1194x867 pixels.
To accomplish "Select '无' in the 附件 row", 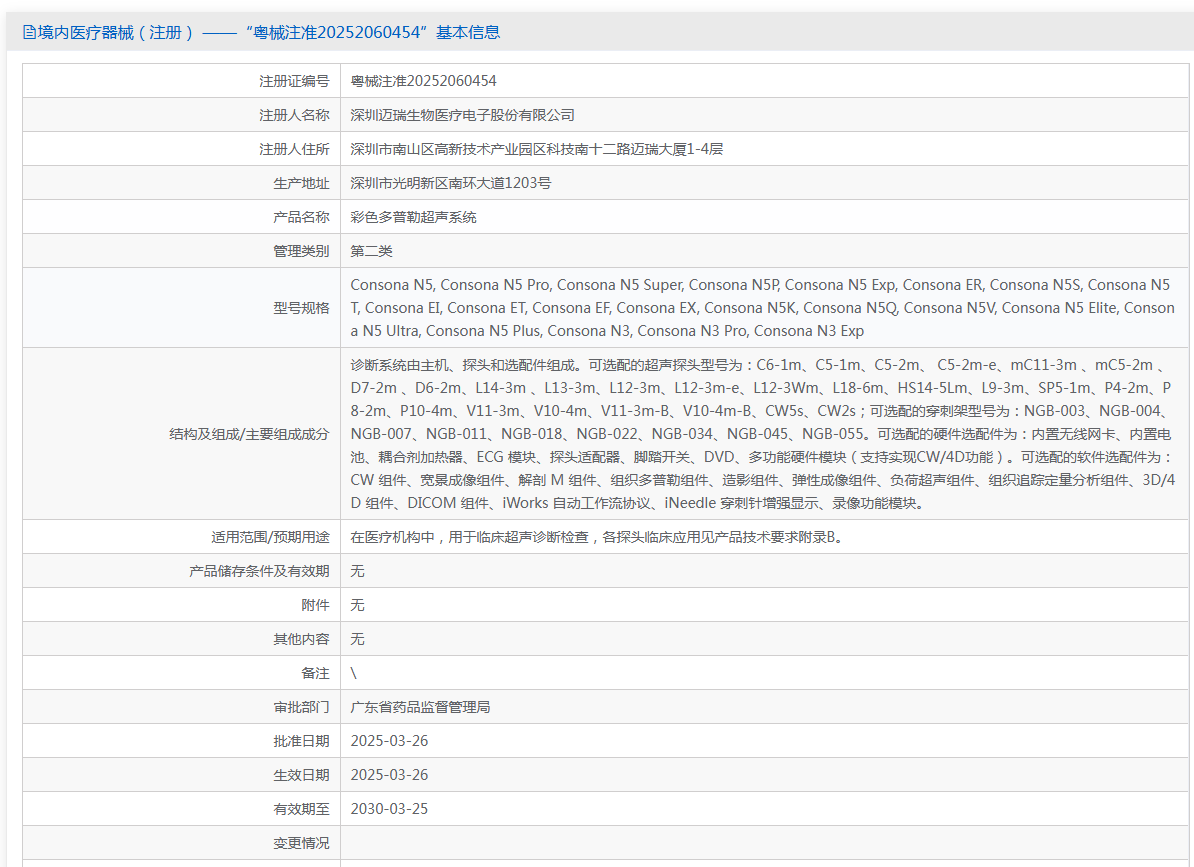I will (x=357, y=605).
